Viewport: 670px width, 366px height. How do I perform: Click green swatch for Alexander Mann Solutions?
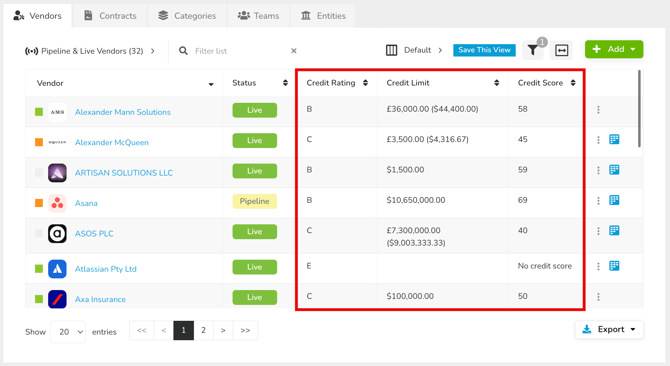[39, 112]
